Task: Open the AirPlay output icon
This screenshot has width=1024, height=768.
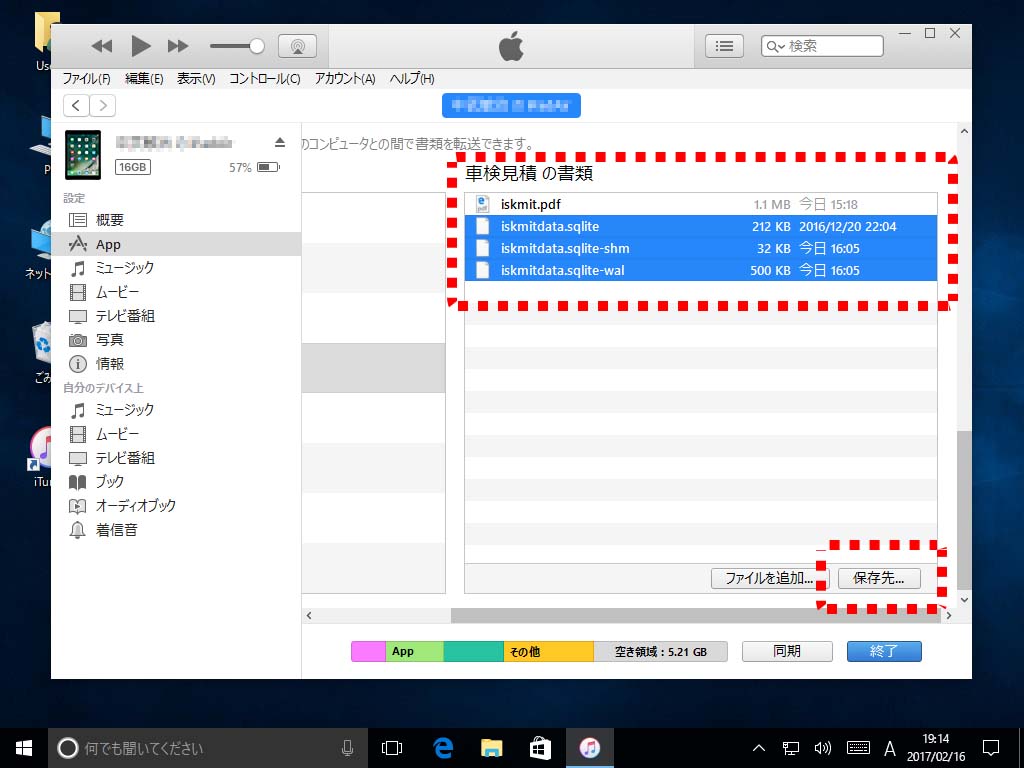Action: [297, 46]
